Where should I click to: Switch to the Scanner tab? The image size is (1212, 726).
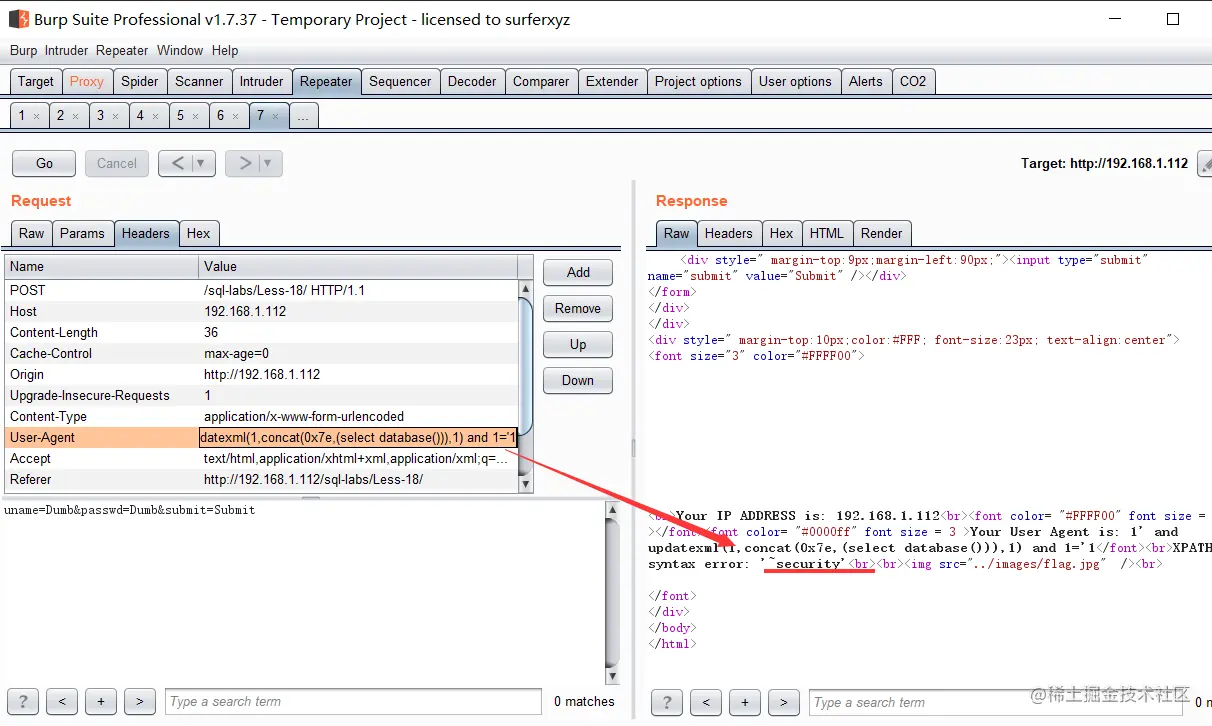tap(199, 82)
